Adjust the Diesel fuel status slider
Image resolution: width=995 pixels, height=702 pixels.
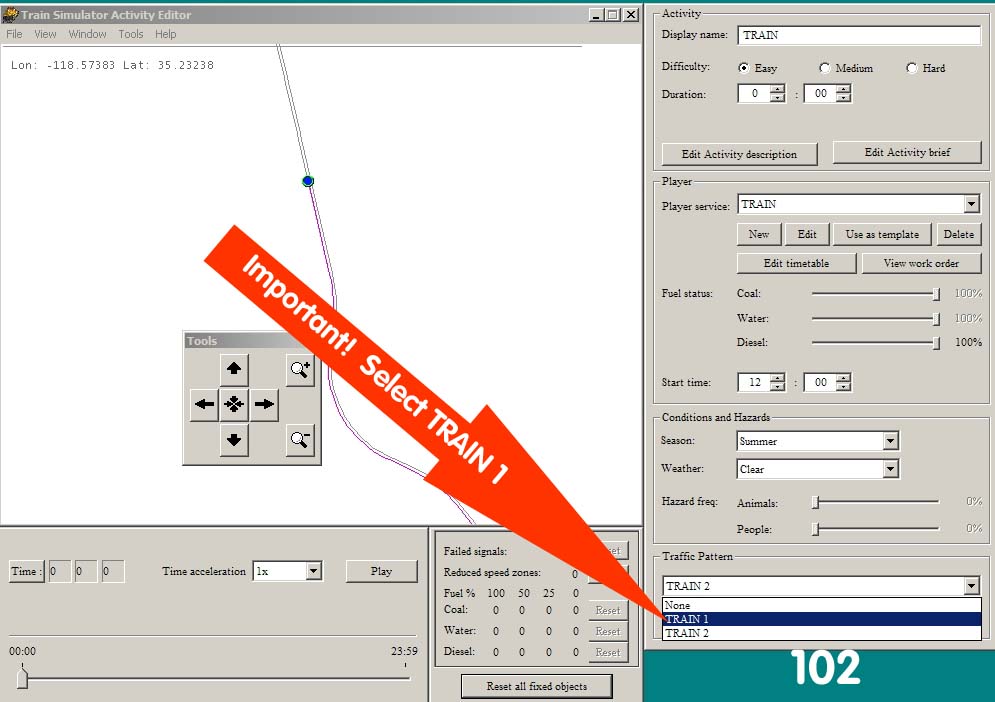coord(936,343)
